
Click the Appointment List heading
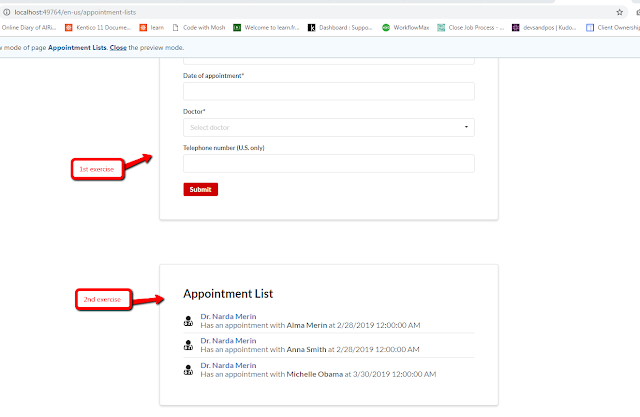point(228,294)
